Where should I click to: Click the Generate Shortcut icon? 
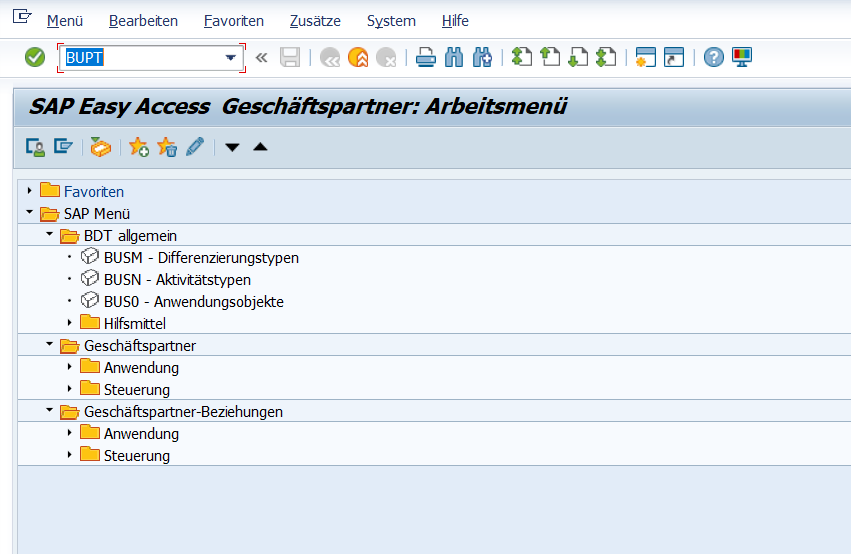point(674,58)
